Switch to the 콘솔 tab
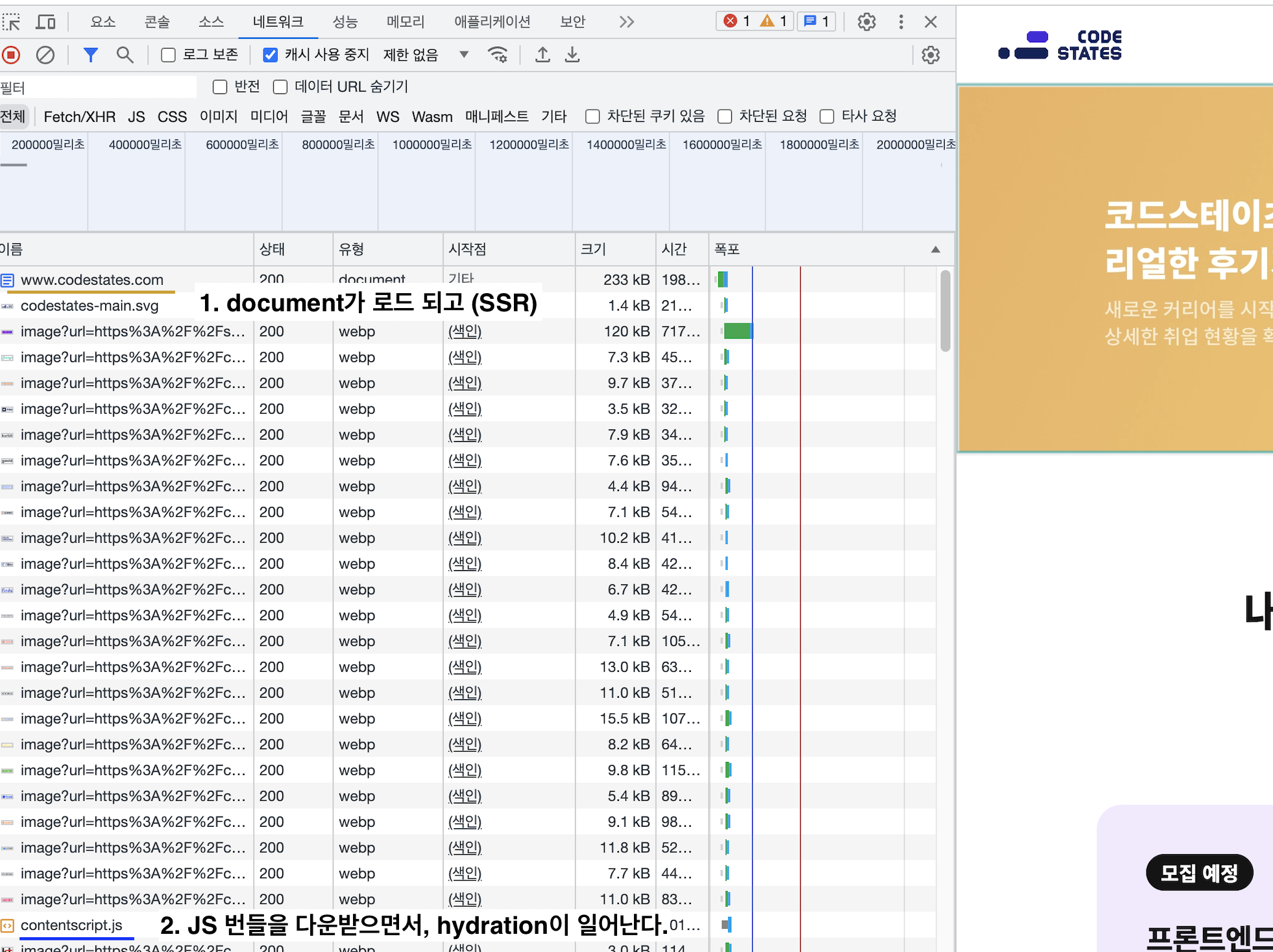 [x=157, y=22]
